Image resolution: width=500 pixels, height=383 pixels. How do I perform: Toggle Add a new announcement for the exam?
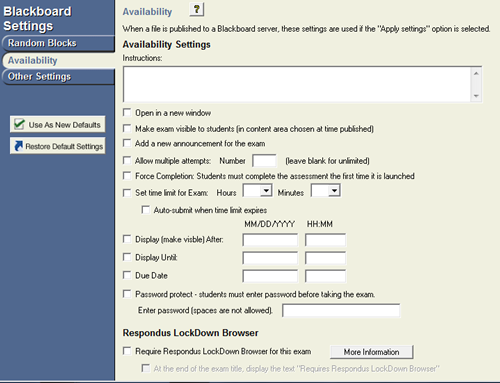(127, 143)
